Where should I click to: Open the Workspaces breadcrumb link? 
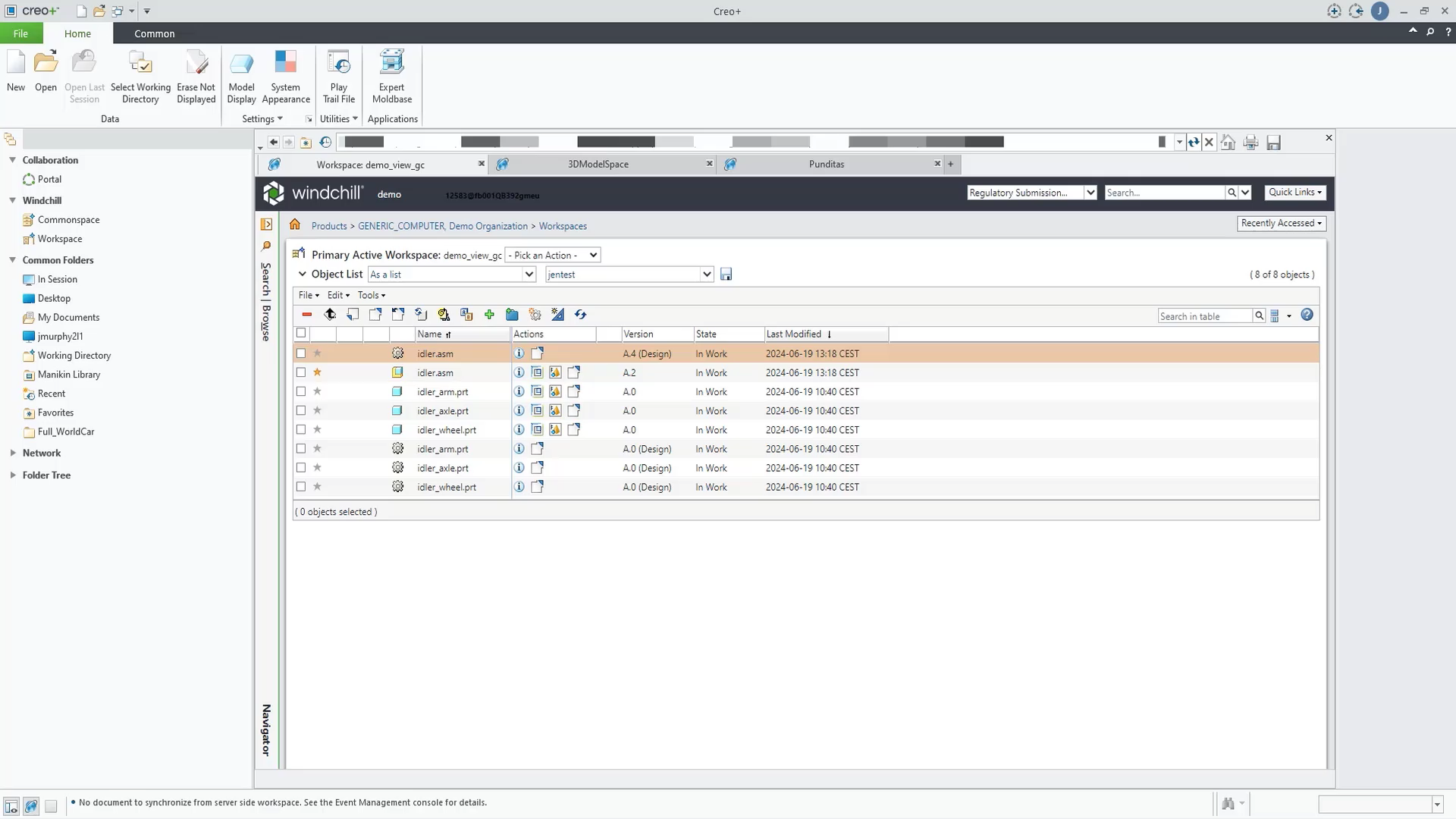coord(563,226)
